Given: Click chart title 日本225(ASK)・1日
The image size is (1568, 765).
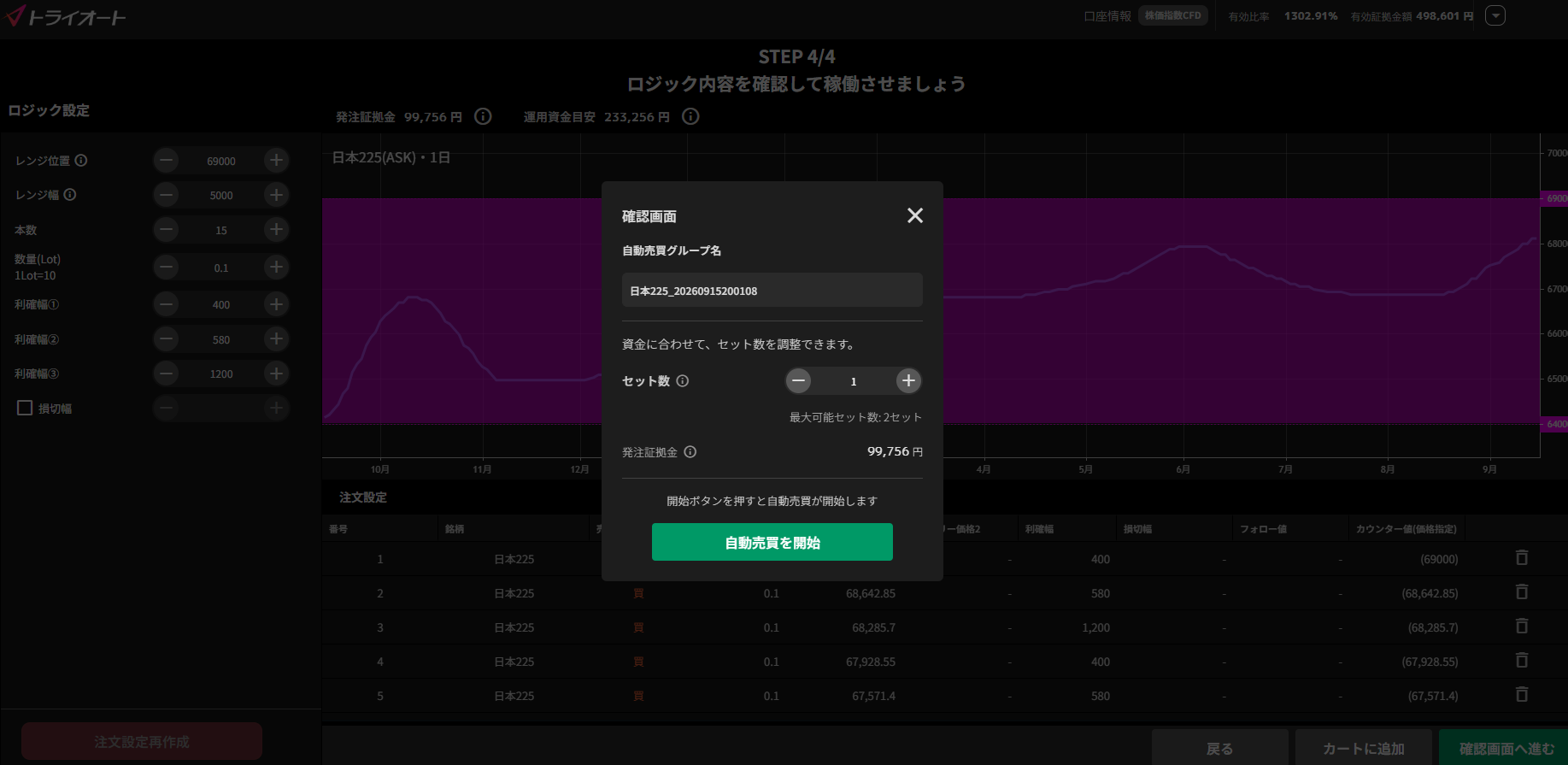Looking at the screenshot, I should [391, 157].
